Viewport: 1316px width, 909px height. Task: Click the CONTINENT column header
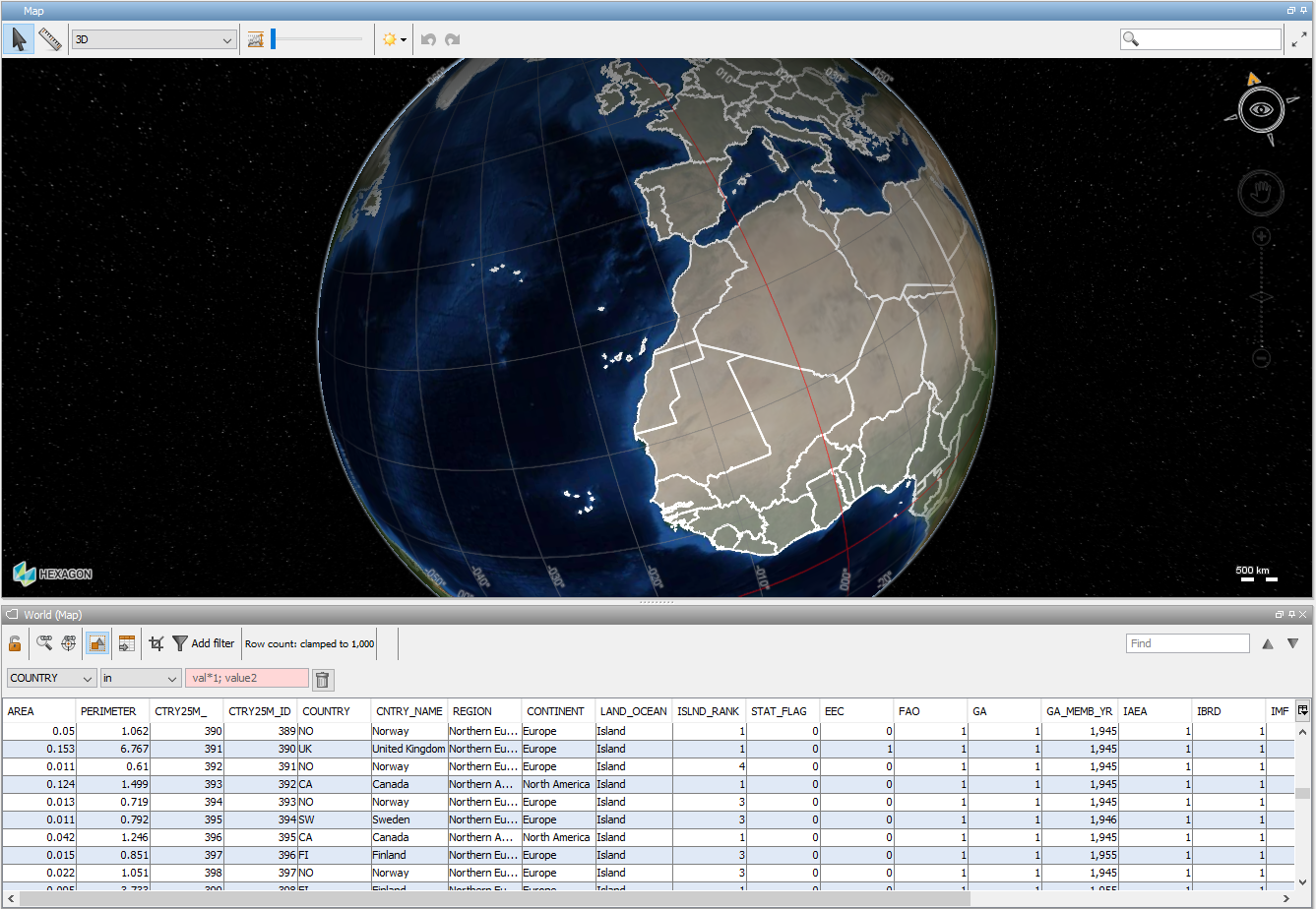pyautogui.click(x=555, y=711)
